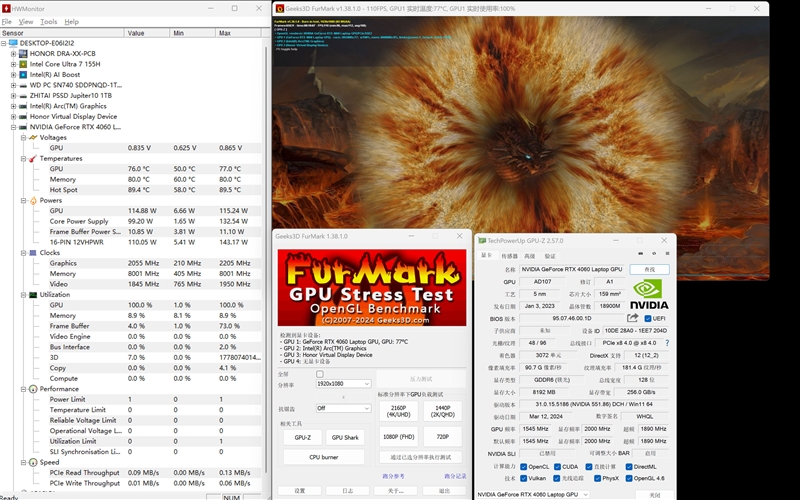800x500 pixels.
Task: Open the 抗锯齿 anti-aliasing dropdown set to Off
Action: tap(343, 408)
